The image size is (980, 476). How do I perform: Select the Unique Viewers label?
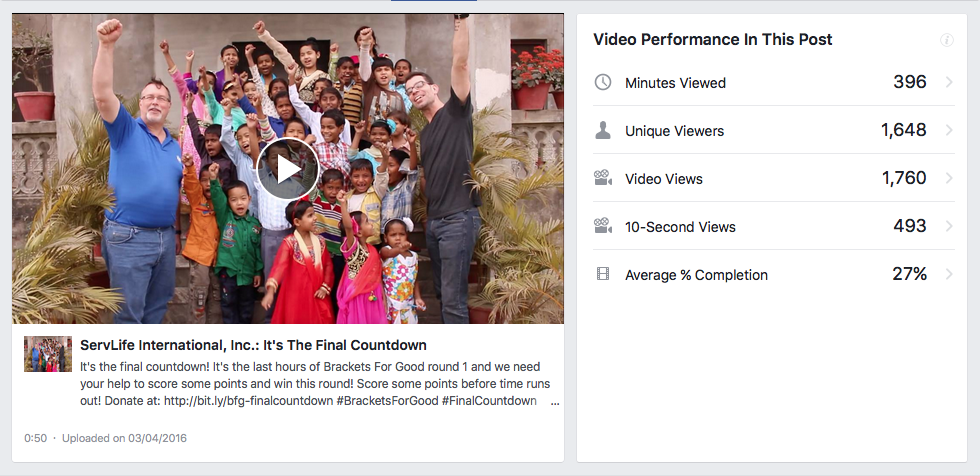pos(674,131)
